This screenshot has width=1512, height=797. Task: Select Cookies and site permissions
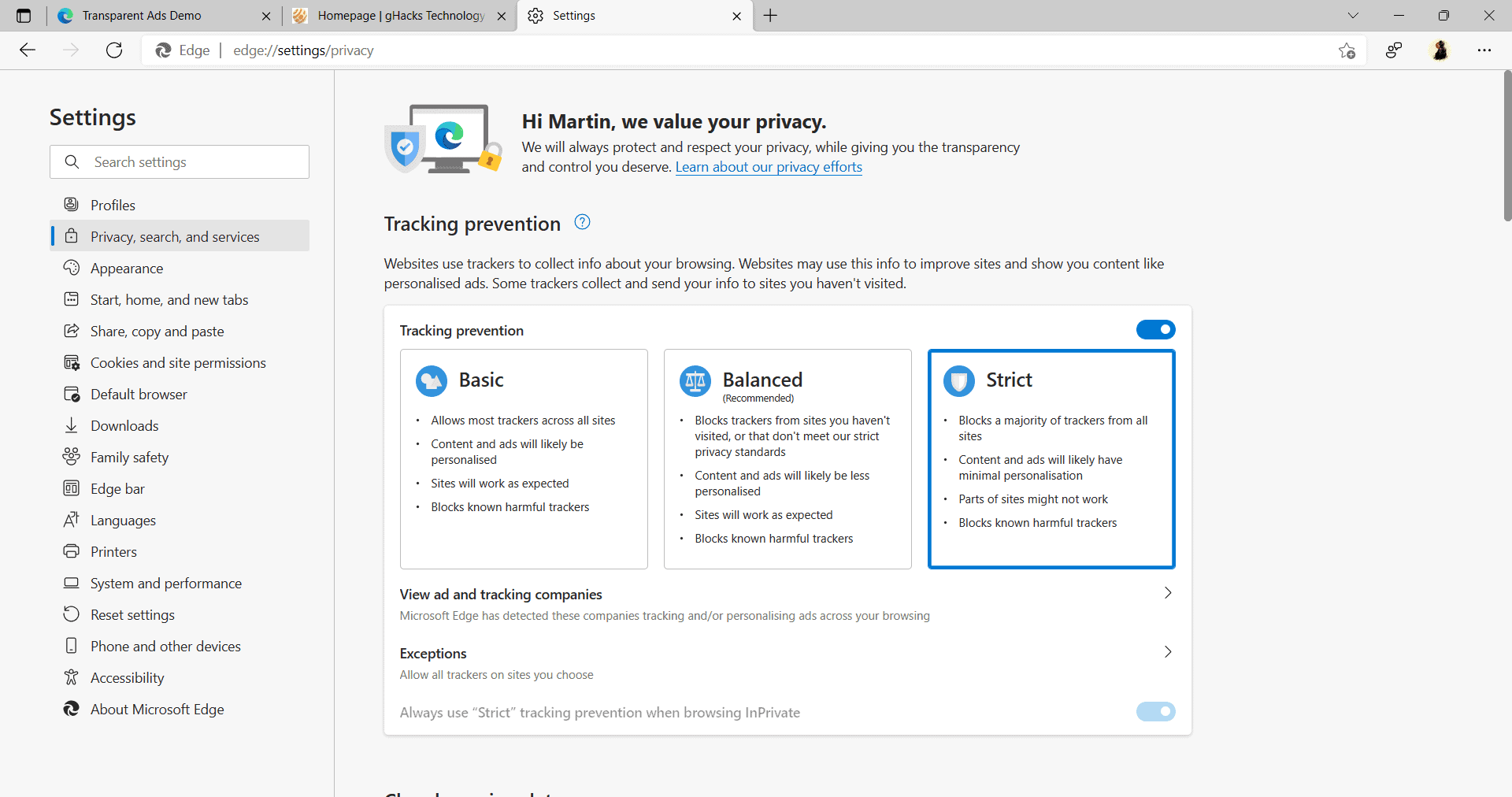tap(177, 362)
